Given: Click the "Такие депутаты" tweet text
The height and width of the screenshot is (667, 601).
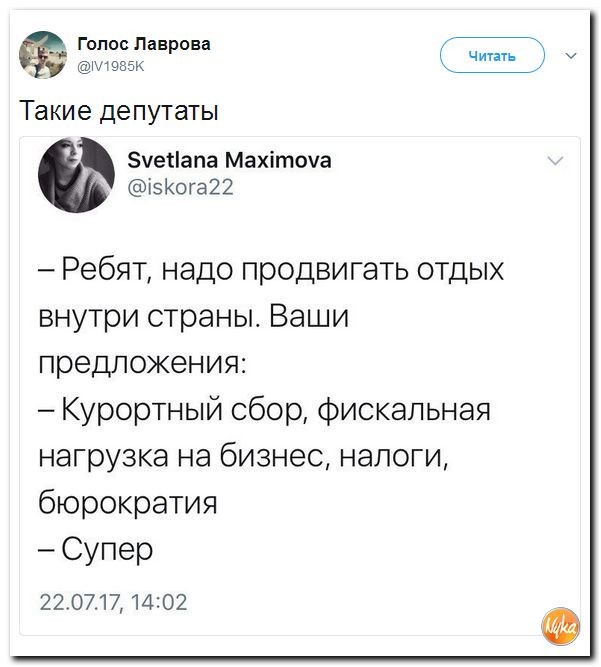Looking at the screenshot, I should [119, 111].
